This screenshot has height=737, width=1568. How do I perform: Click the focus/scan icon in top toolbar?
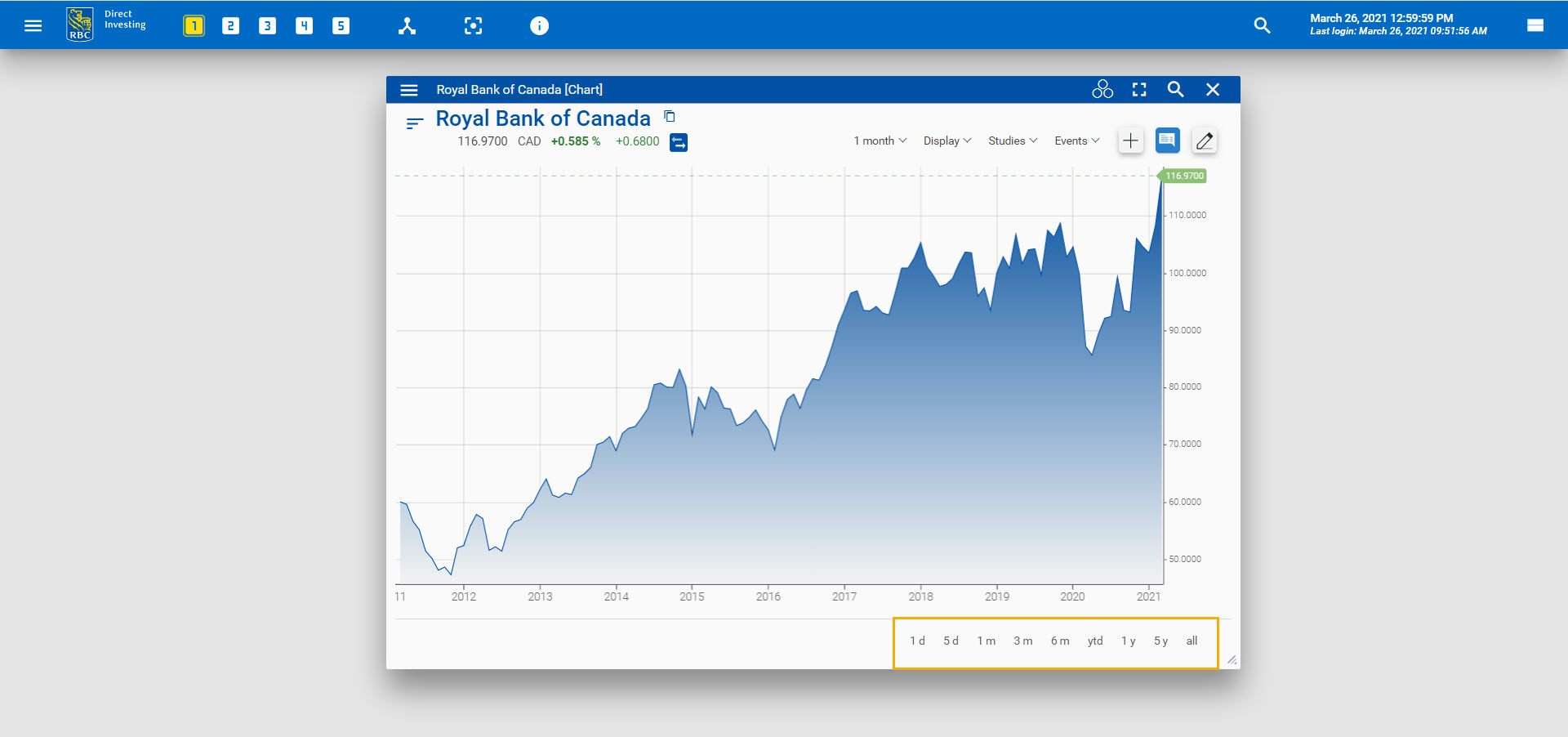(474, 25)
